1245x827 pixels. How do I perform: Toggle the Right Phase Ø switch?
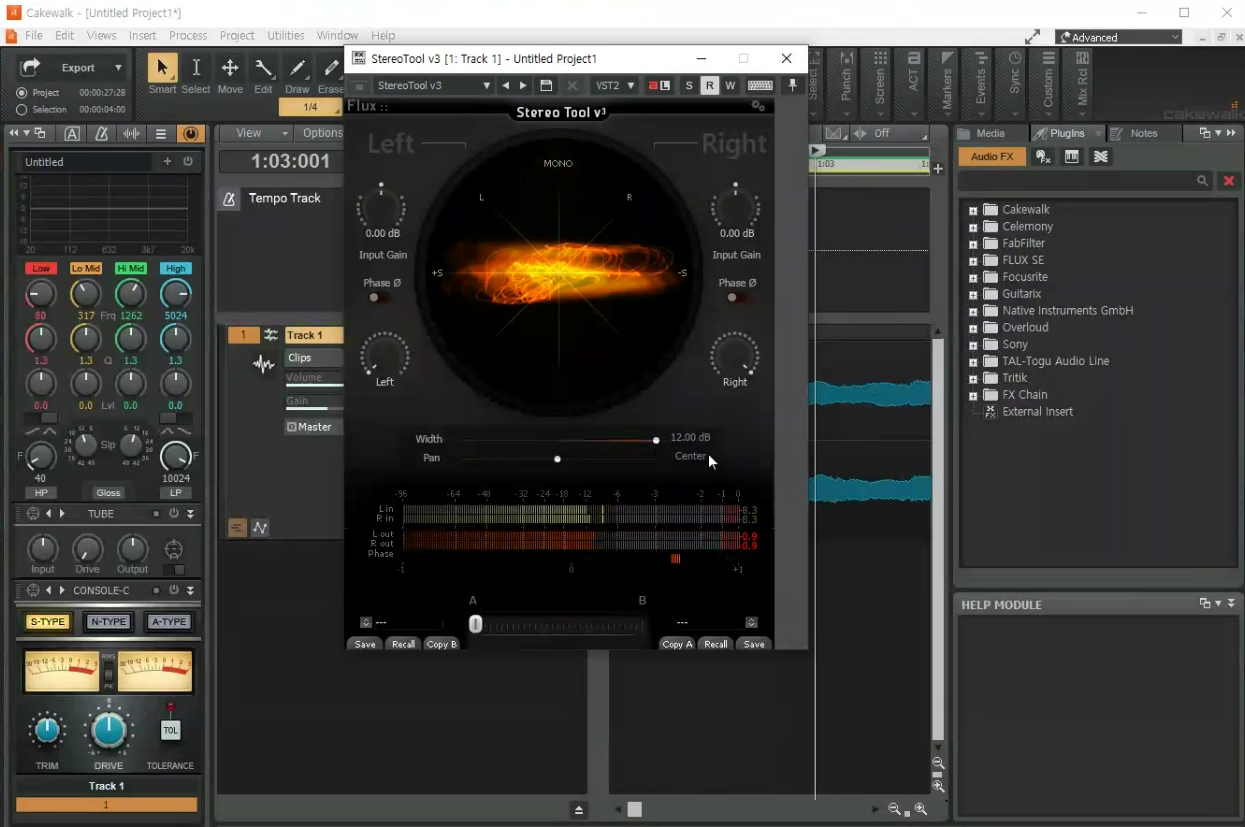(x=736, y=297)
